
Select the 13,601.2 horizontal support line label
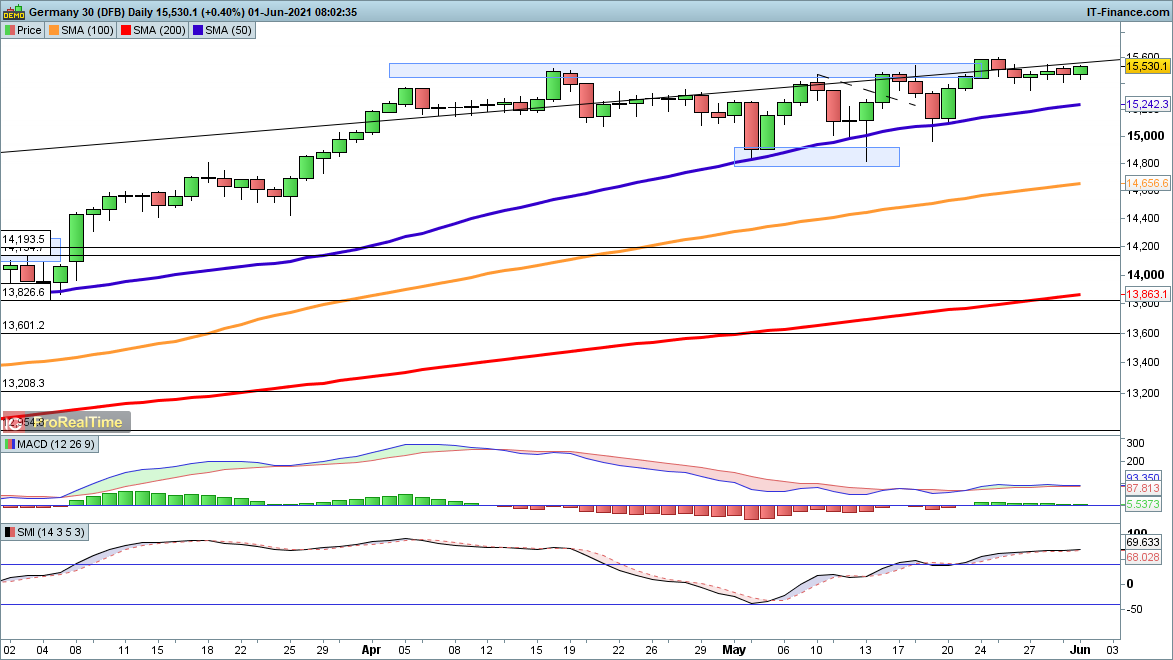click(24, 326)
